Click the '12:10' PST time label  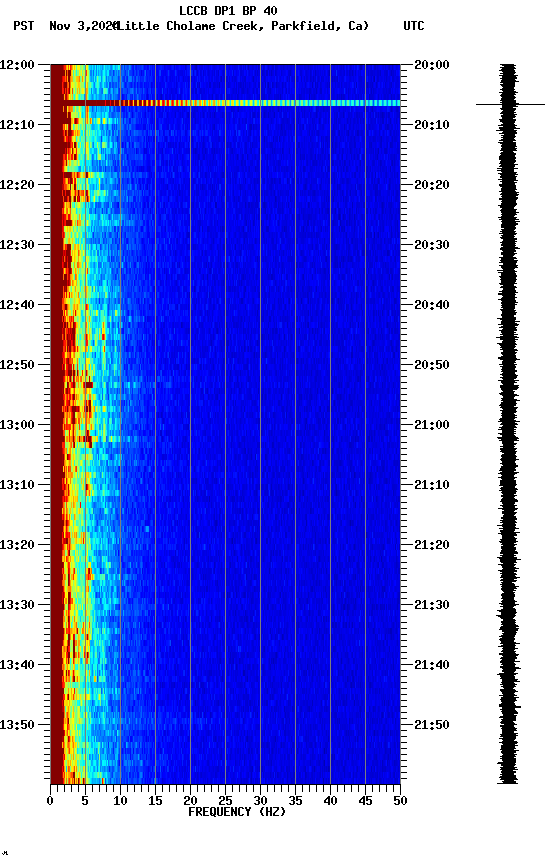pyautogui.click(x=17, y=125)
